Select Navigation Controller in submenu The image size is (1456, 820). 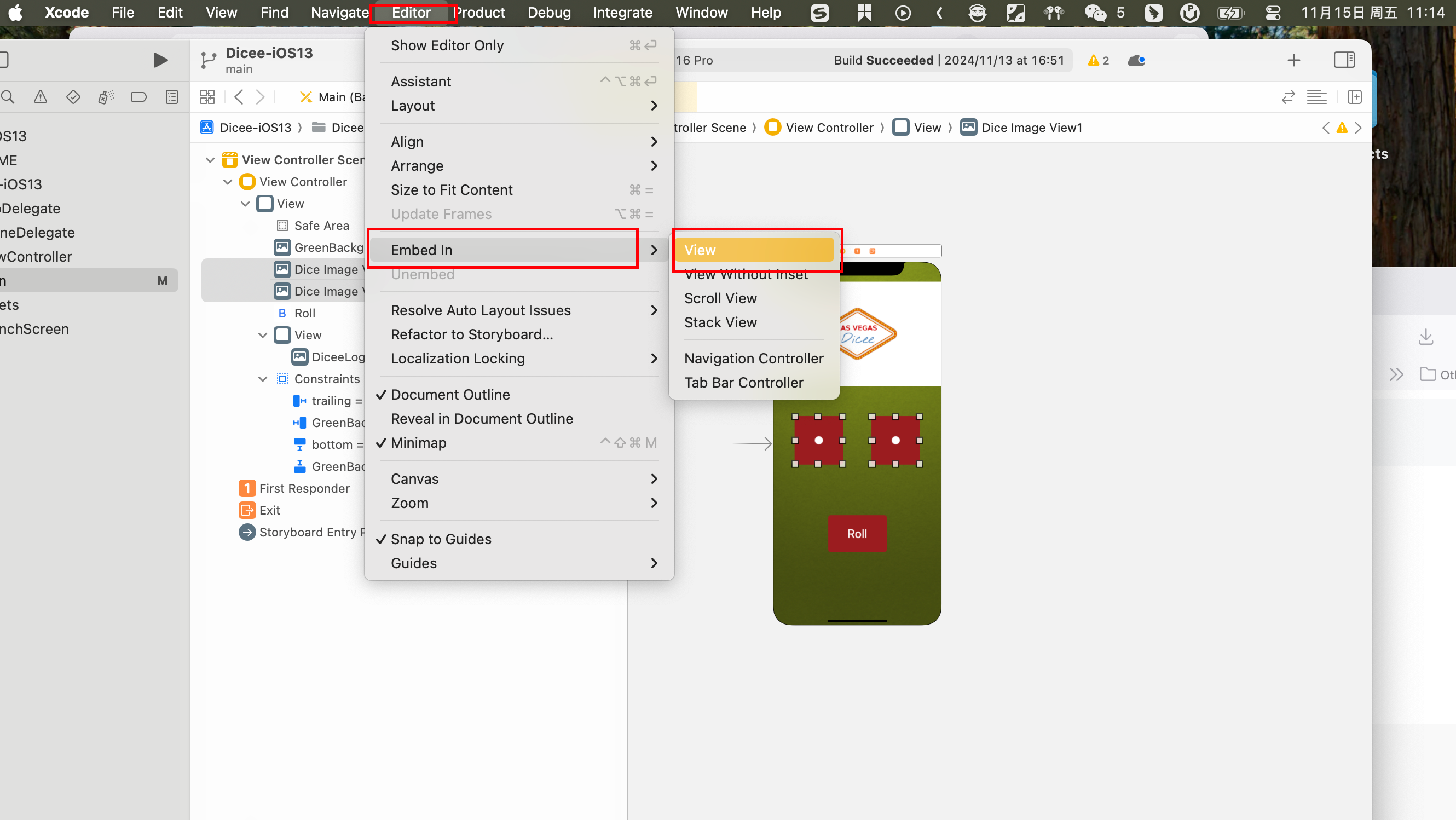pyautogui.click(x=753, y=359)
